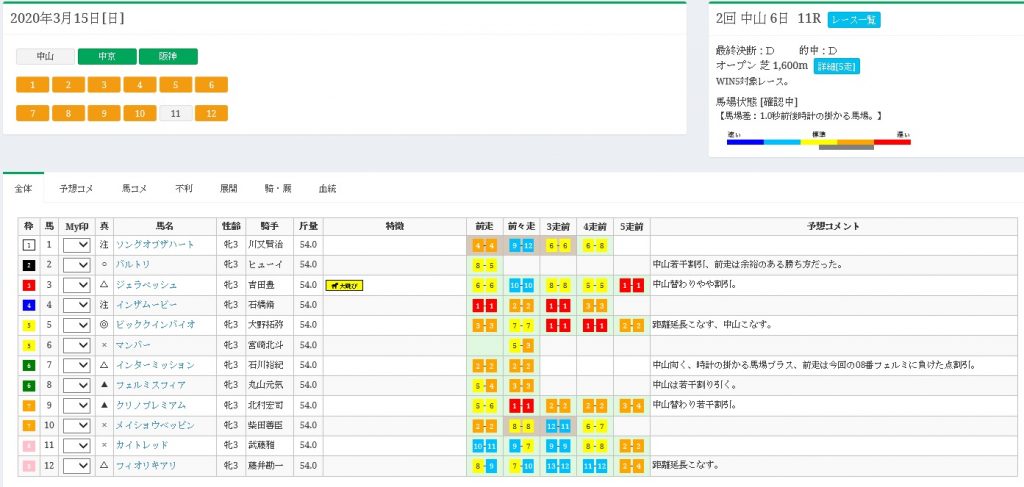Click the 大跳び badge in ジェラペッシュ's row
The height and width of the screenshot is (487, 1024).
344,285
